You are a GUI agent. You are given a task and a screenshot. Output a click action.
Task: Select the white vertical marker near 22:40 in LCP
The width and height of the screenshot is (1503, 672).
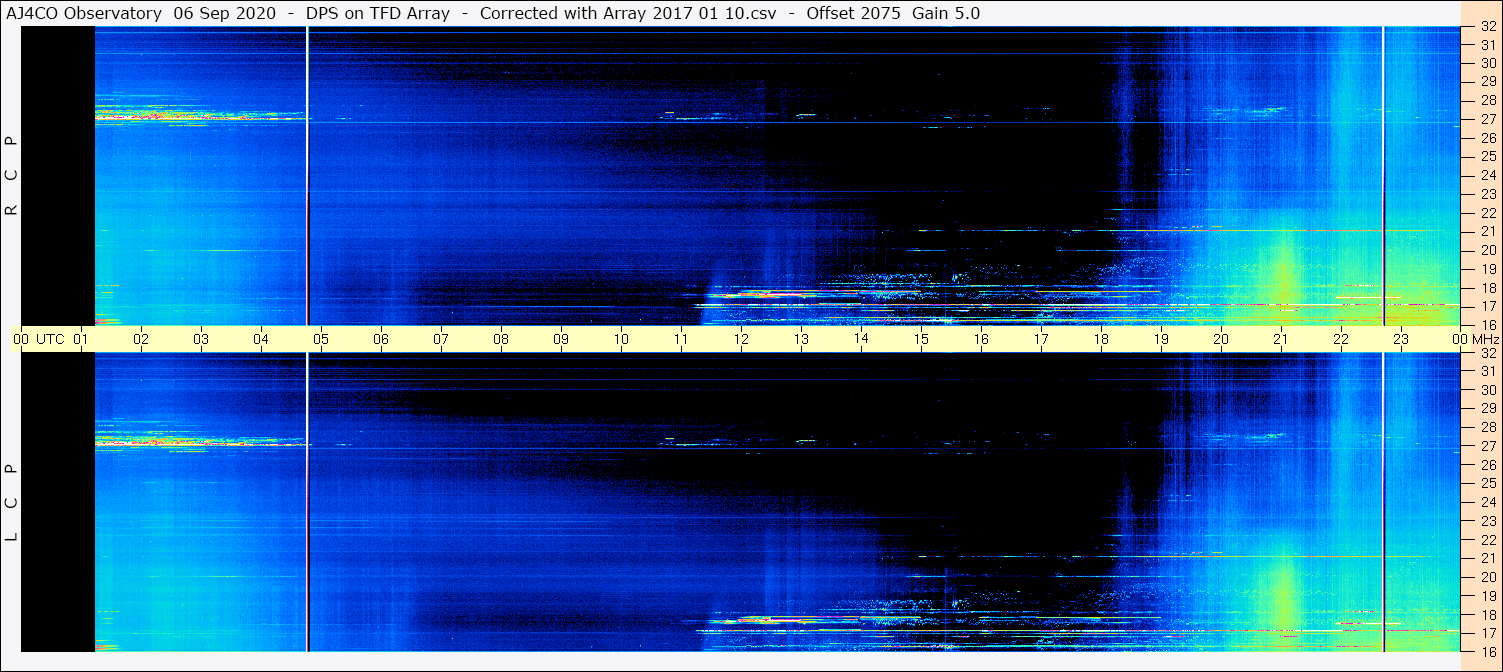[x=1383, y=502]
